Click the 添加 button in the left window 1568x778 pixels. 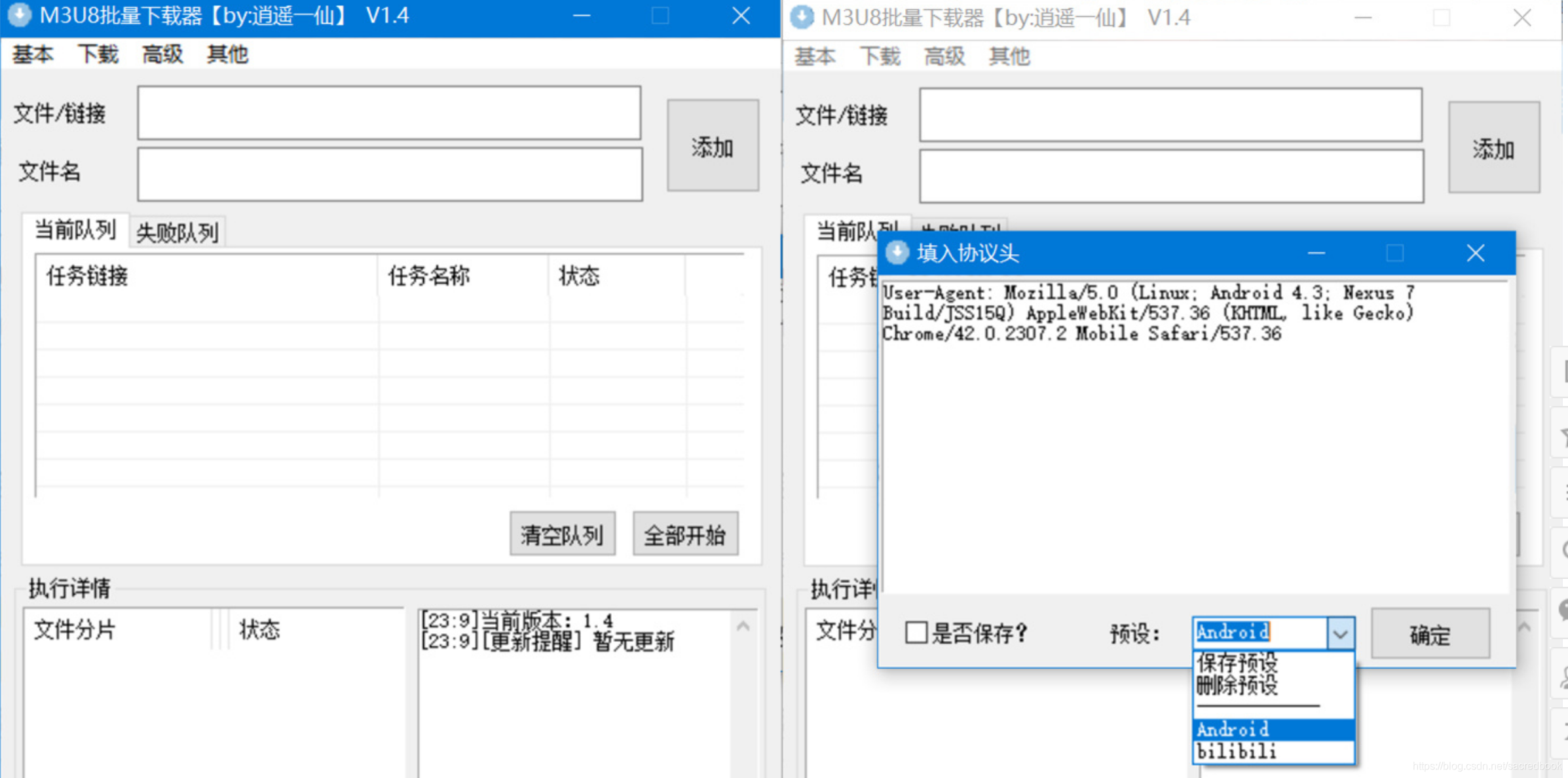coord(713,145)
